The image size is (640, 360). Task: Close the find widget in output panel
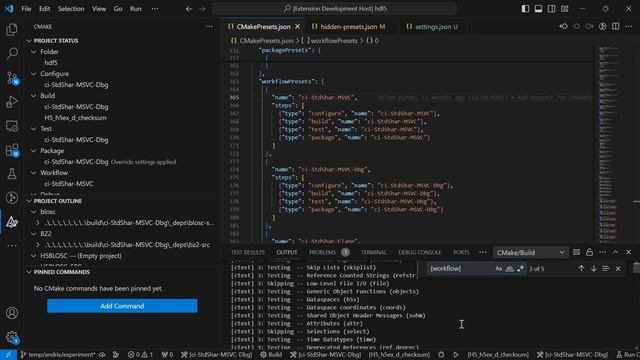tap(618, 269)
